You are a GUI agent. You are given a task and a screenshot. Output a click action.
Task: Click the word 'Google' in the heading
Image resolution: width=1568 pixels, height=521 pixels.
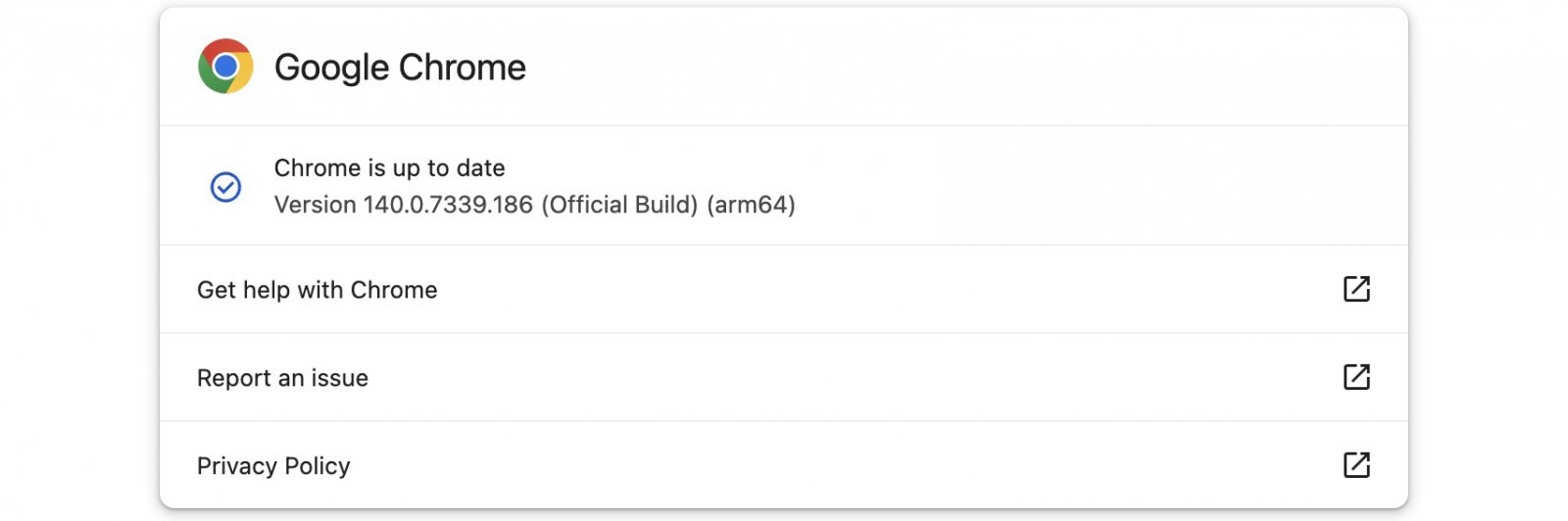pyautogui.click(x=332, y=68)
